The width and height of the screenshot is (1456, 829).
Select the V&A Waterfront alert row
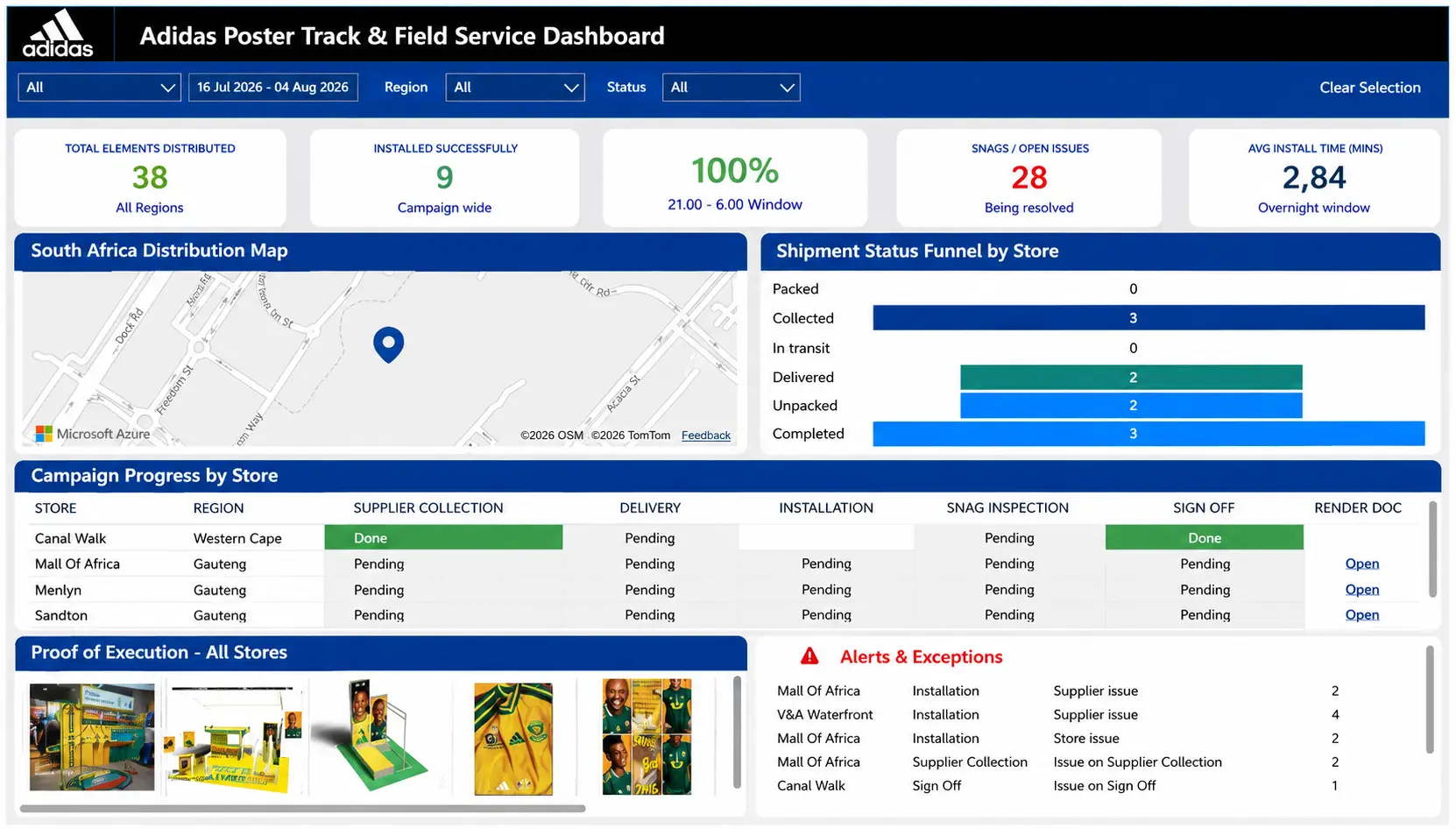[1057, 715]
